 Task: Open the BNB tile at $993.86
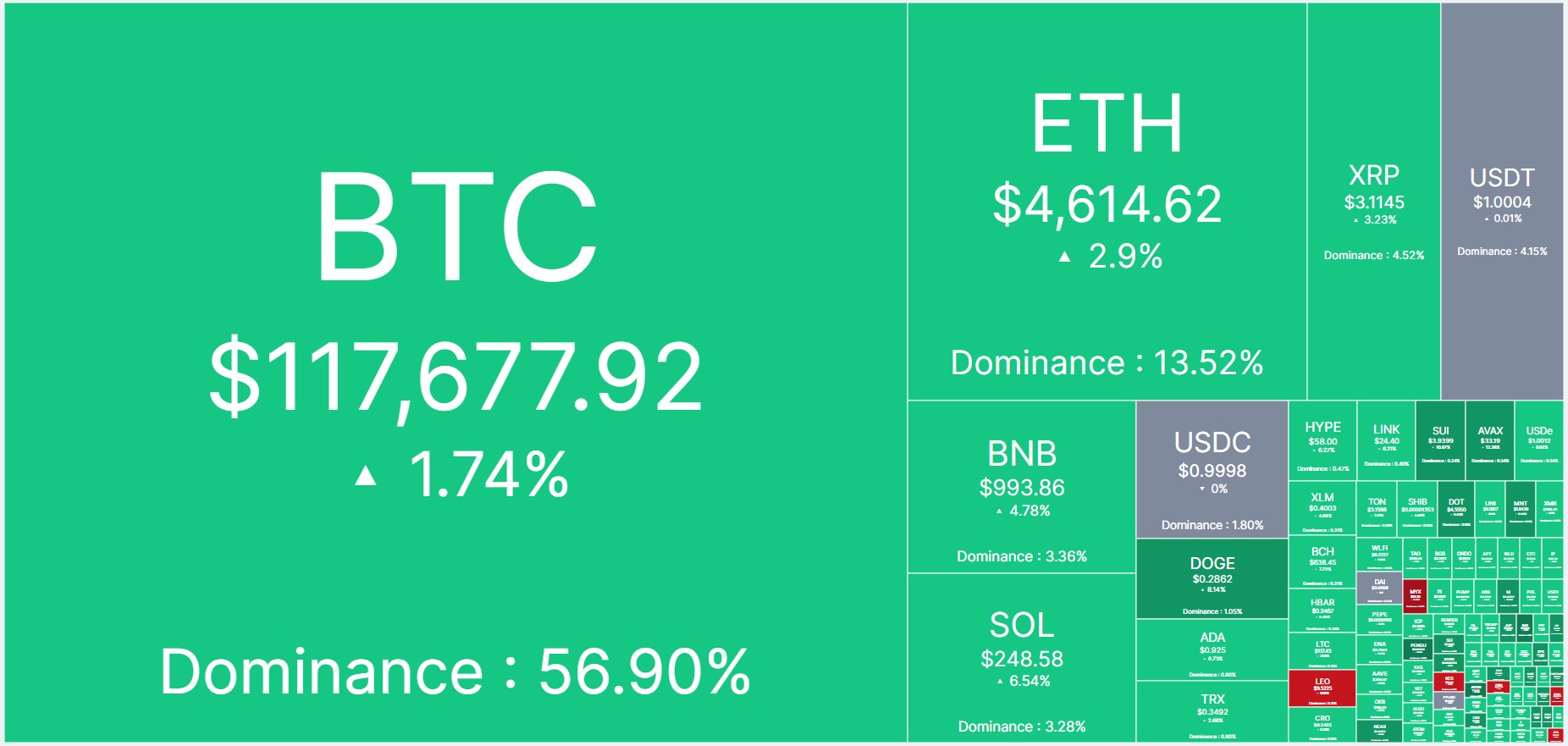(x=1022, y=487)
